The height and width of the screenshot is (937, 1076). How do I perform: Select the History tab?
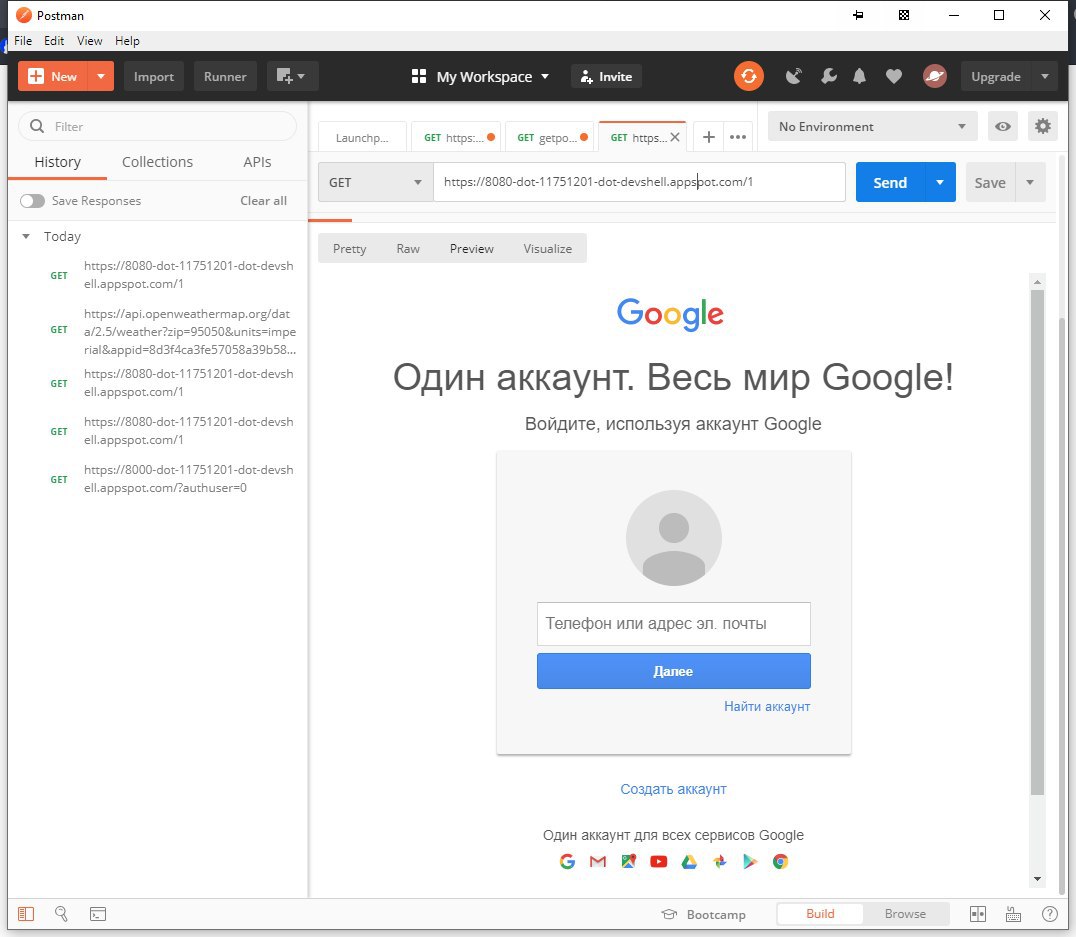pos(58,162)
